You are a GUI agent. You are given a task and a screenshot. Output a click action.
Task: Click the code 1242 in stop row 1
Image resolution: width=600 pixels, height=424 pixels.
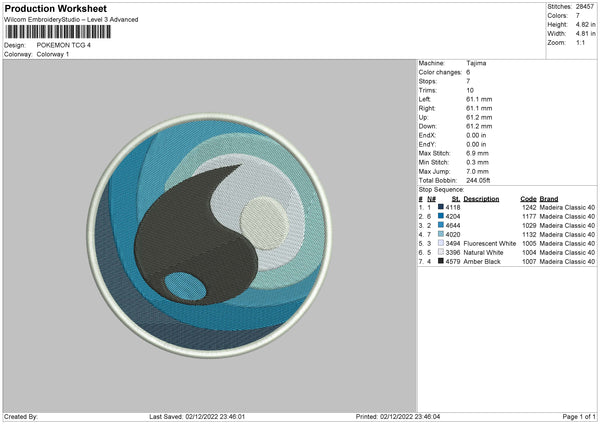(x=529, y=207)
